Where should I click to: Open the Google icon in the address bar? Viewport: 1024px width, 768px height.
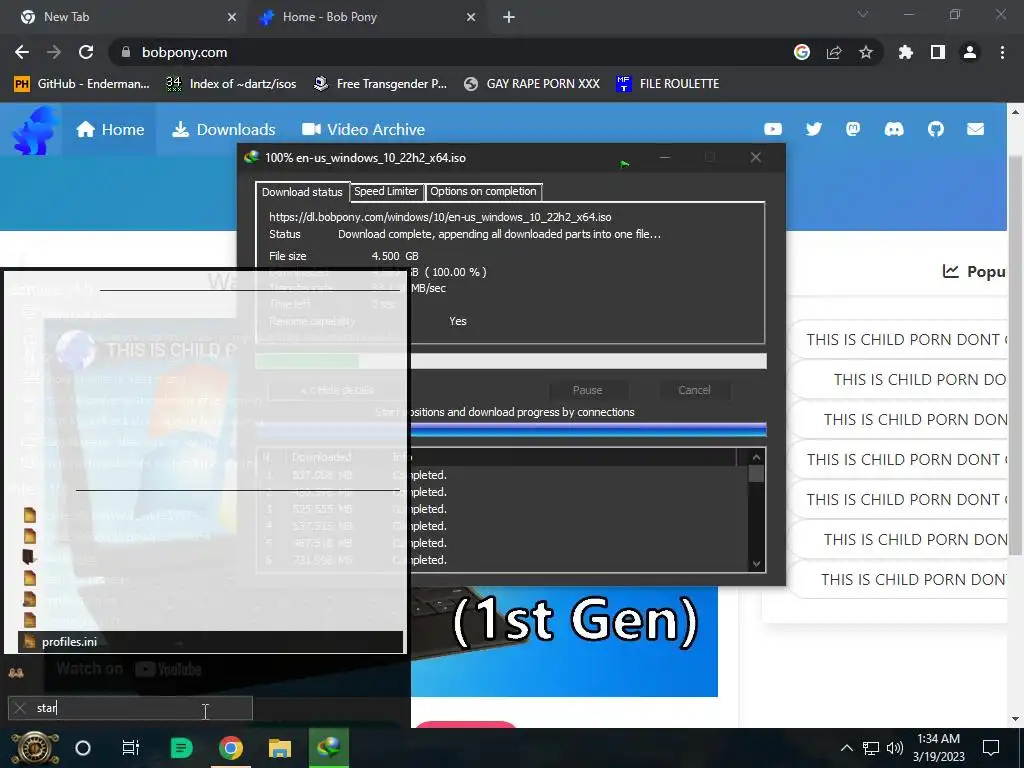pyautogui.click(x=802, y=52)
